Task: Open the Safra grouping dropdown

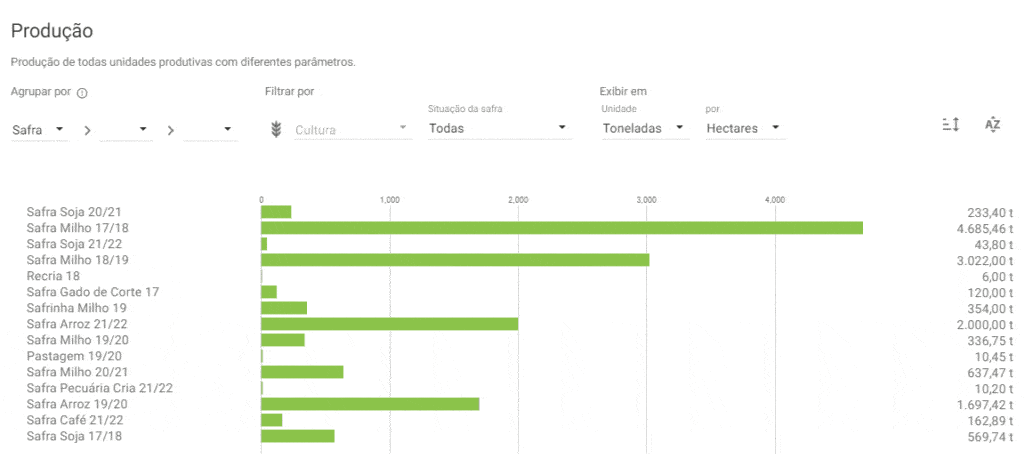Action: point(39,129)
